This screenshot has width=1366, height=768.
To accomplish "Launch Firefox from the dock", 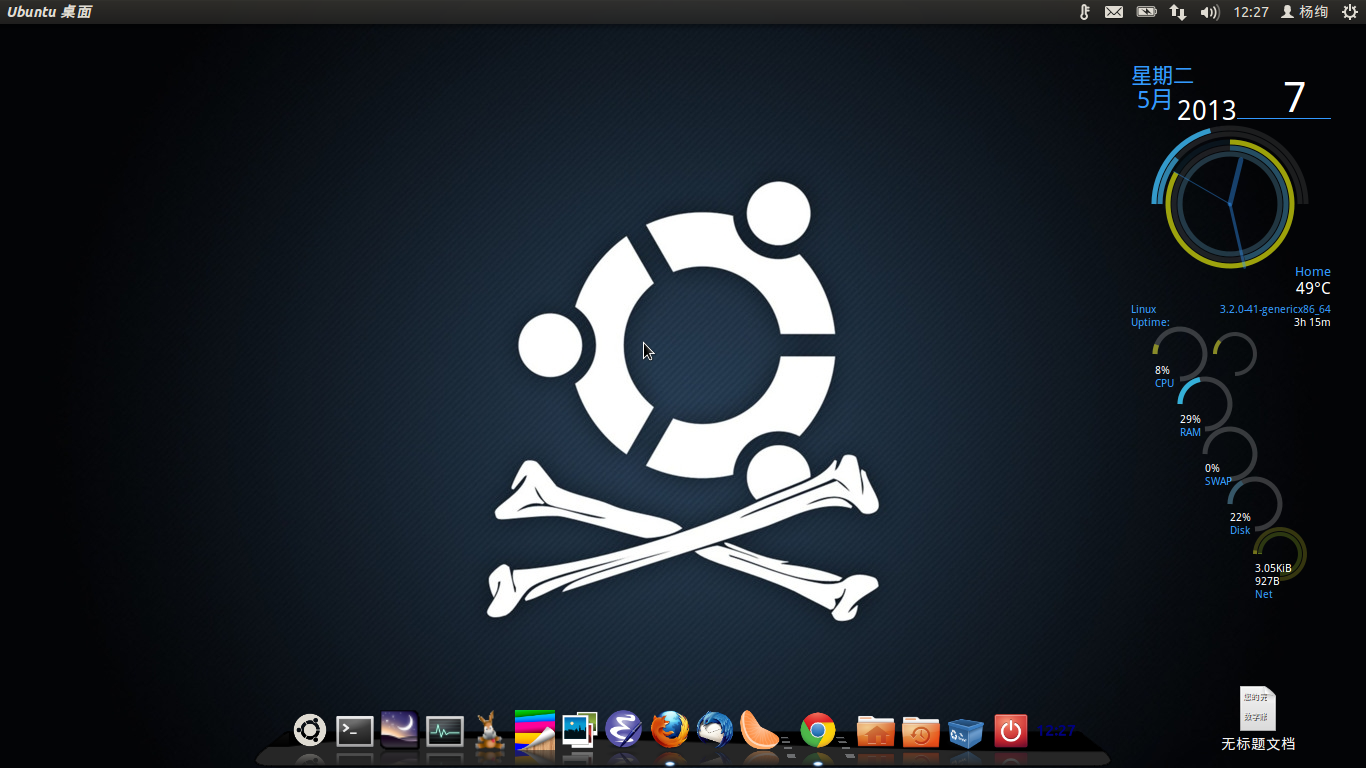I will point(670,730).
